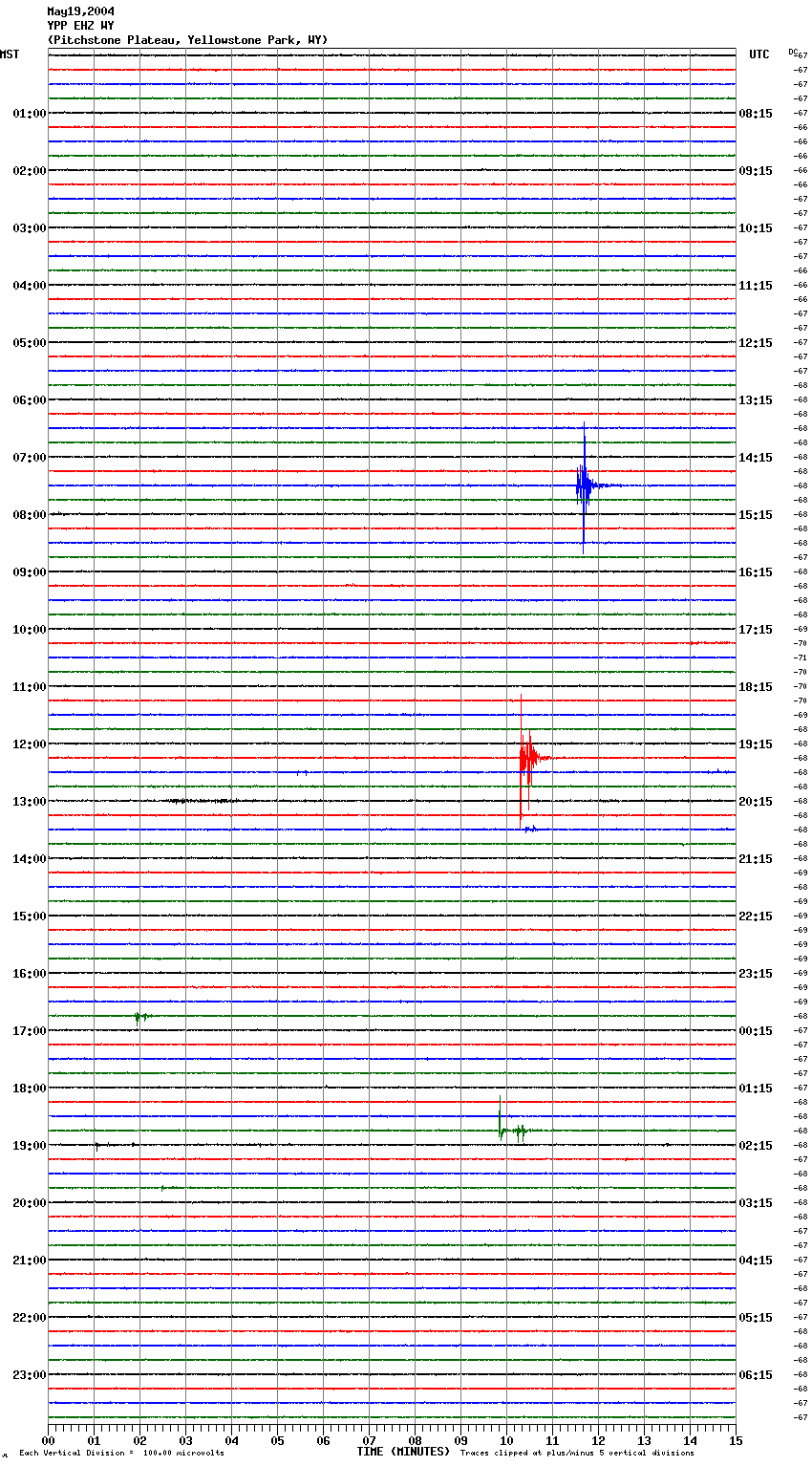Click the DC column heading
This screenshot has height=1466, width=812.
[x=793, y=52]
